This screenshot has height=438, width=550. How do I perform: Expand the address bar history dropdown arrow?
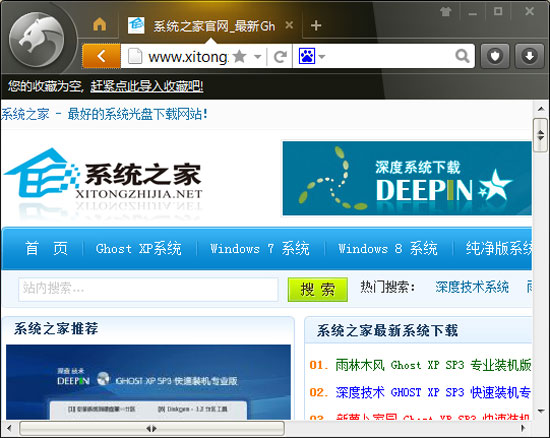(258, 56)
